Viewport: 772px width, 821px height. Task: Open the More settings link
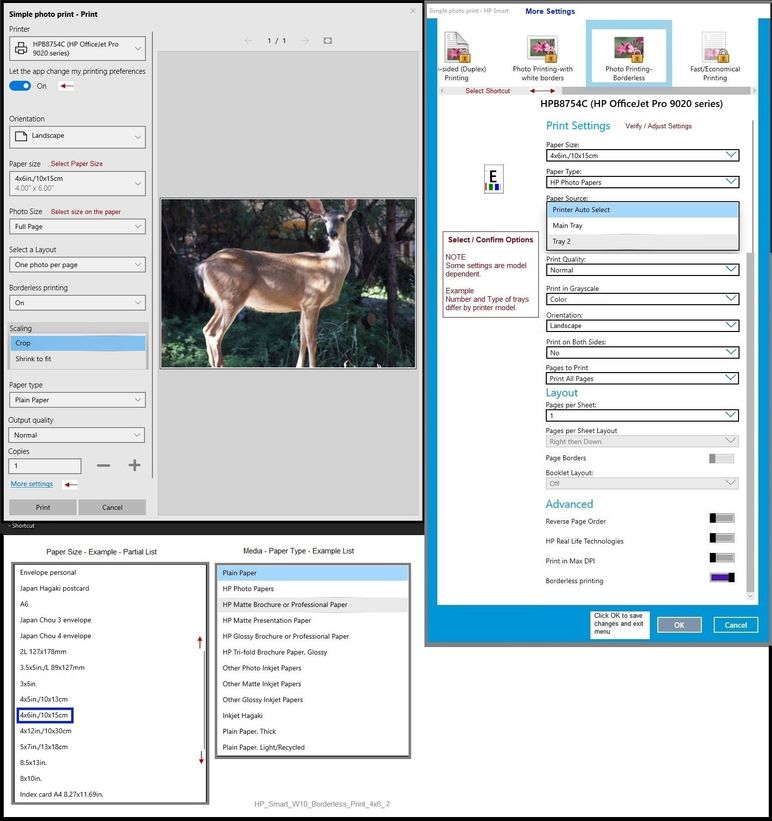tap(32, 484)
